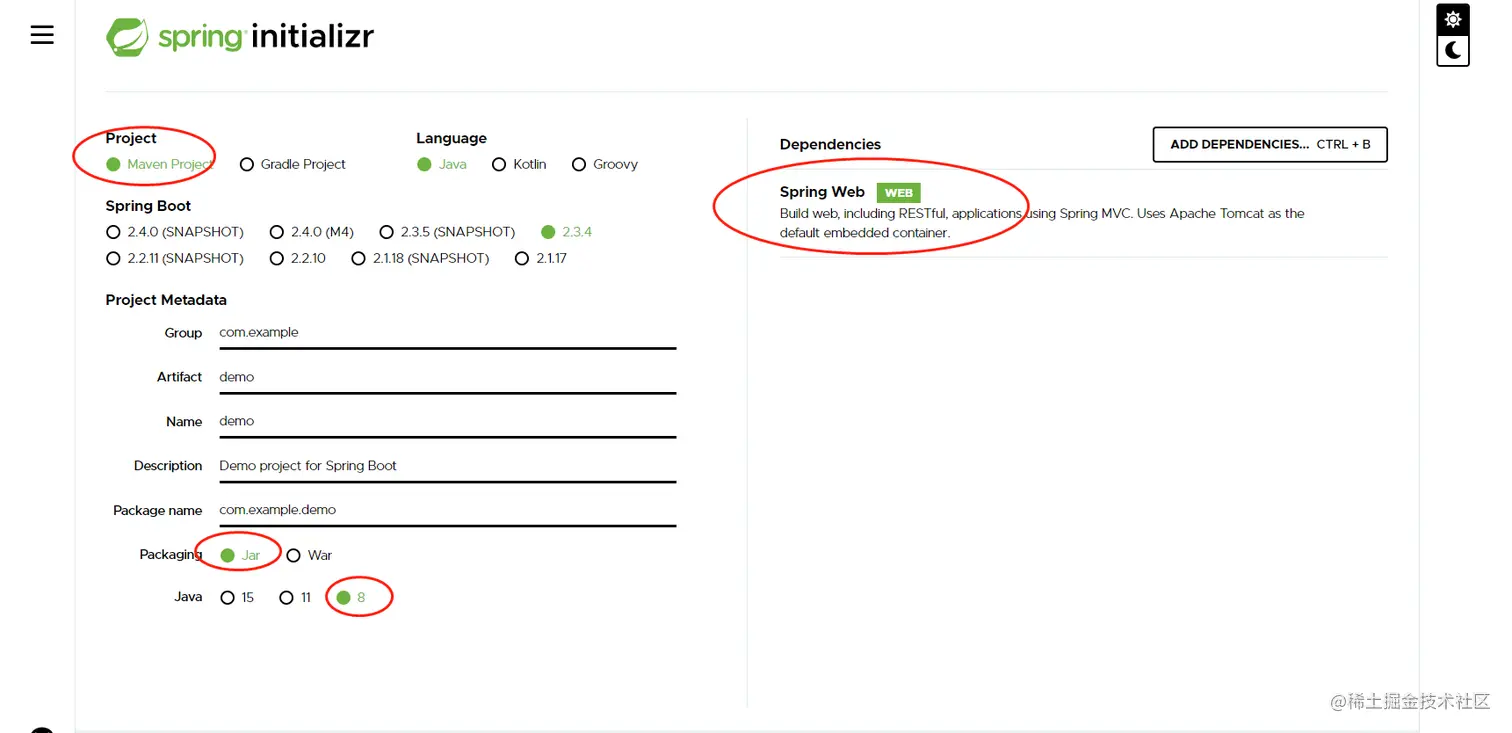
Task: Open Add Dependencies dialog
Action: (x=1270, y=144)
